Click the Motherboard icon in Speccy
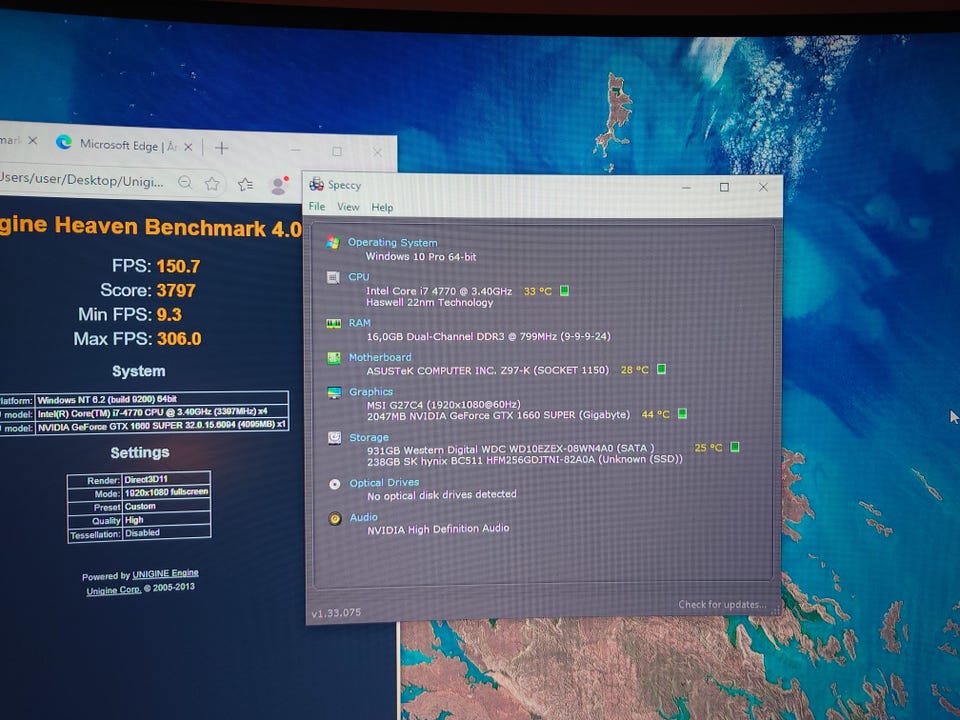960x720 pixels. [x=333, y=358]
